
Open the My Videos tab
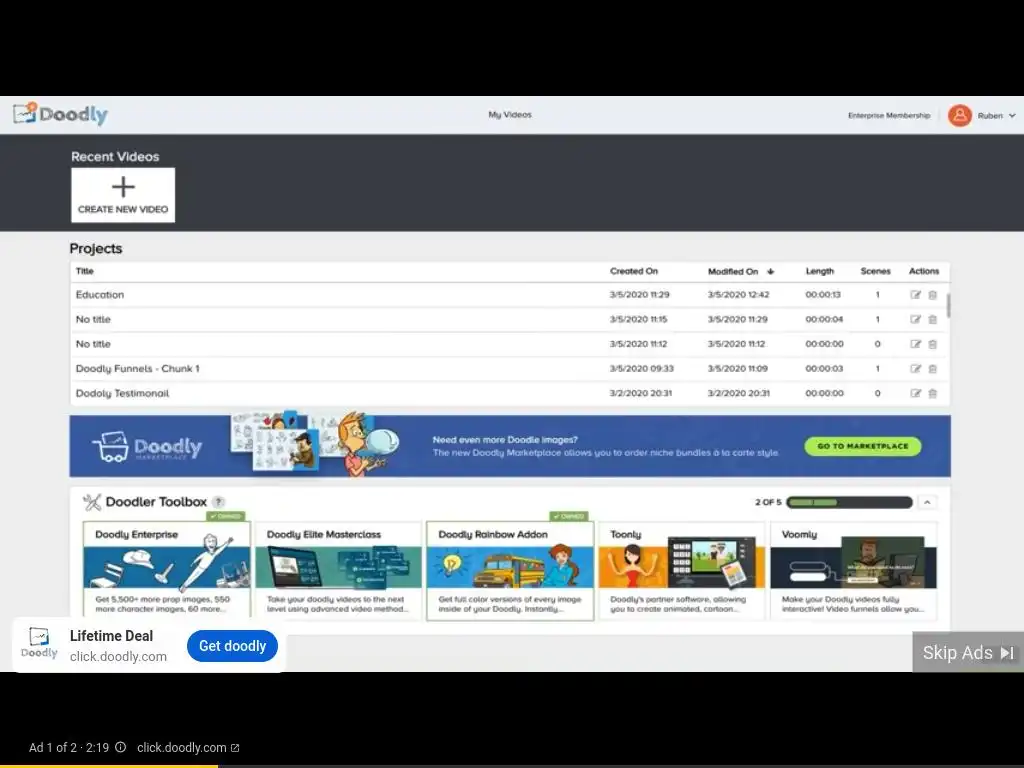click(510, 115)
